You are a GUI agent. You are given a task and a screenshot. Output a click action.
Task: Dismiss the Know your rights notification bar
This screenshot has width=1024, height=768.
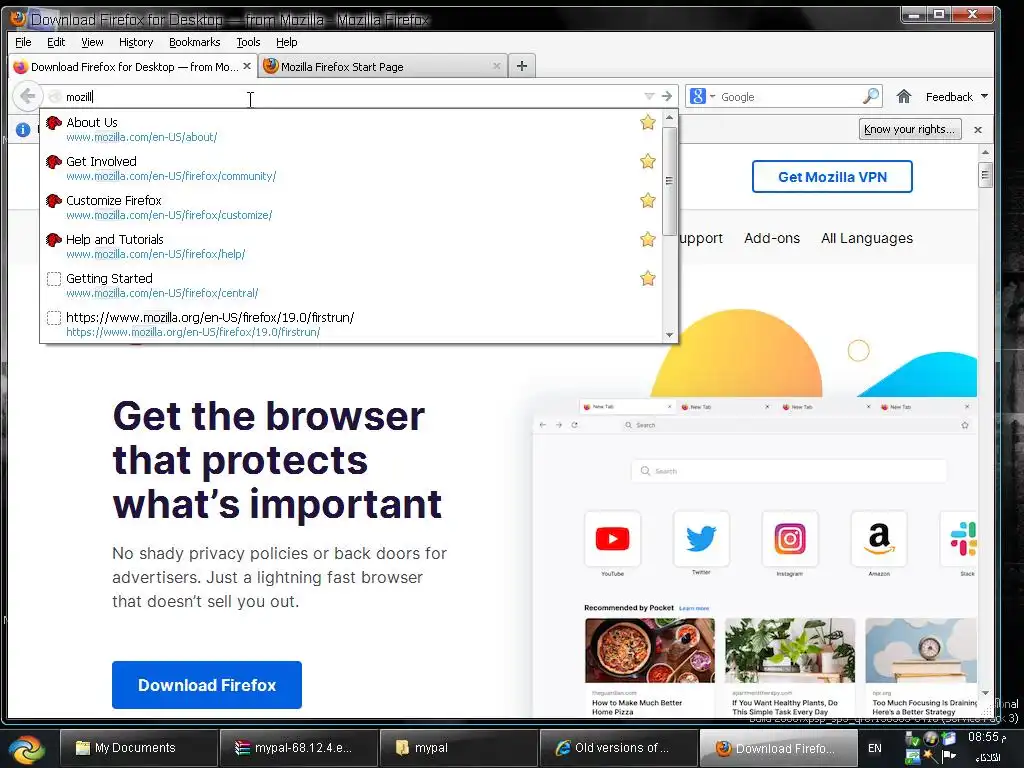pos(978,130)
